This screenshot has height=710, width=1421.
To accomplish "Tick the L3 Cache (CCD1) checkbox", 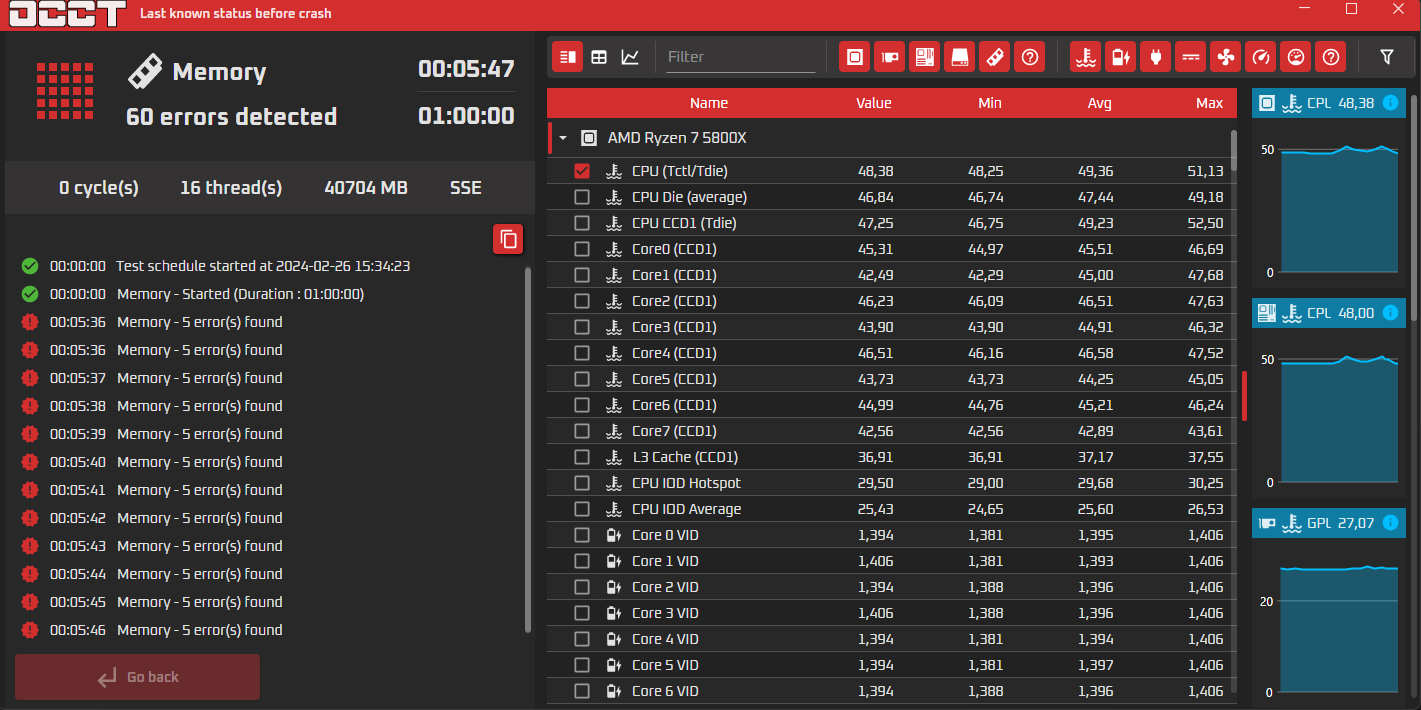I will (x=582, y=457).
